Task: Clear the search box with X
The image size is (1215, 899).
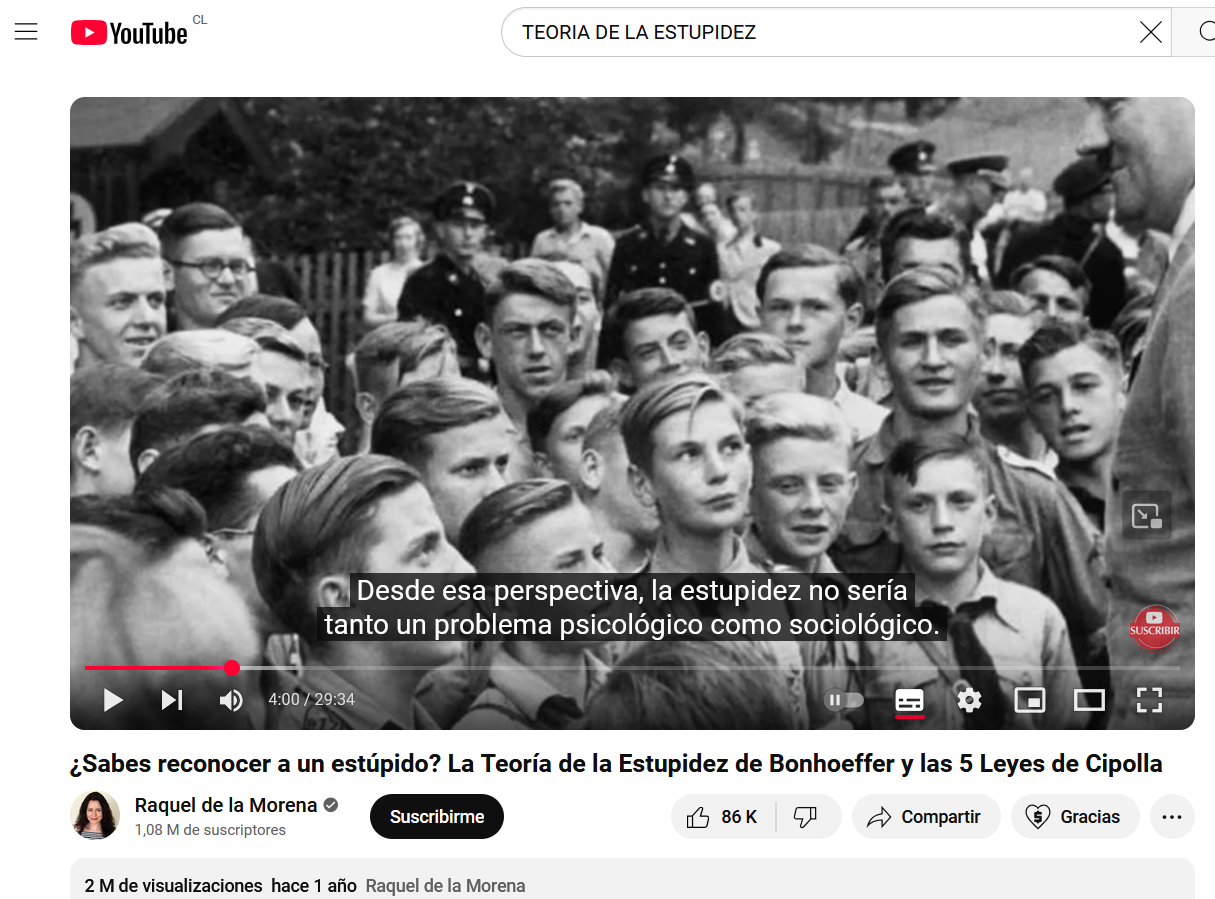Action: (1151, 32)
